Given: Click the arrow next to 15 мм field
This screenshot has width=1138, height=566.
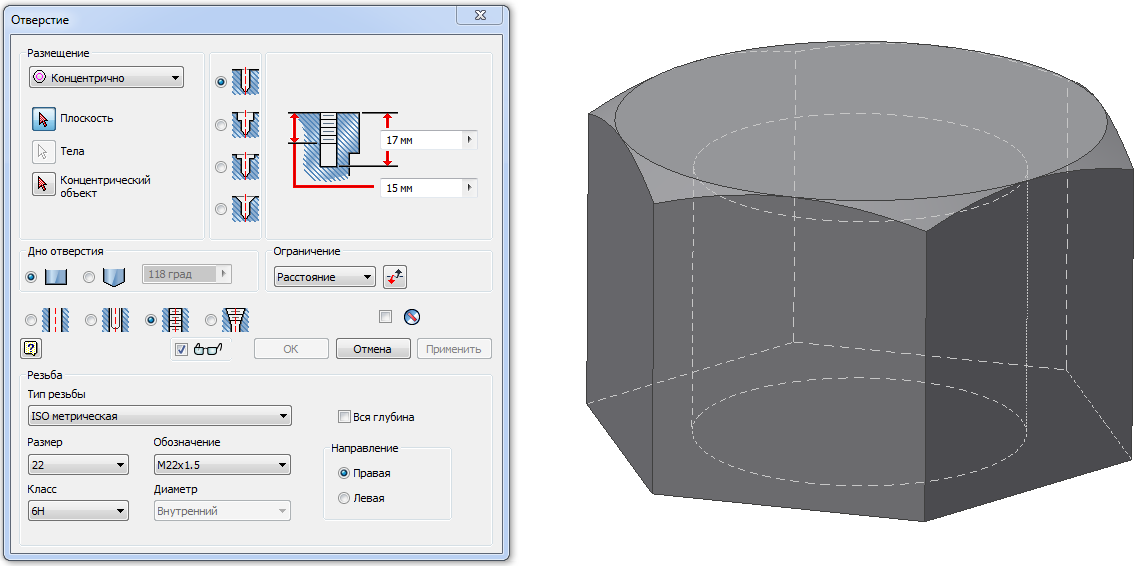Looking at the screenshot, I should click(x=470, y=188).
